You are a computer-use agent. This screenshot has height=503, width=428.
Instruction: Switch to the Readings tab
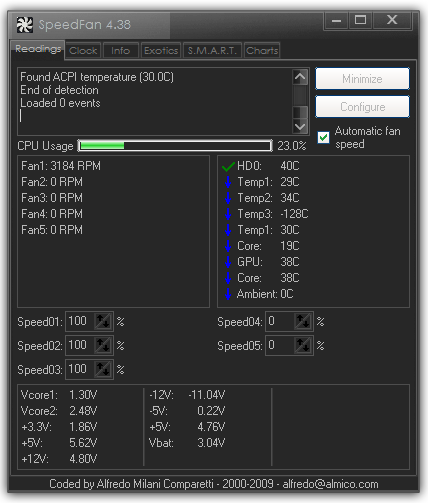(x=38, y=49)
